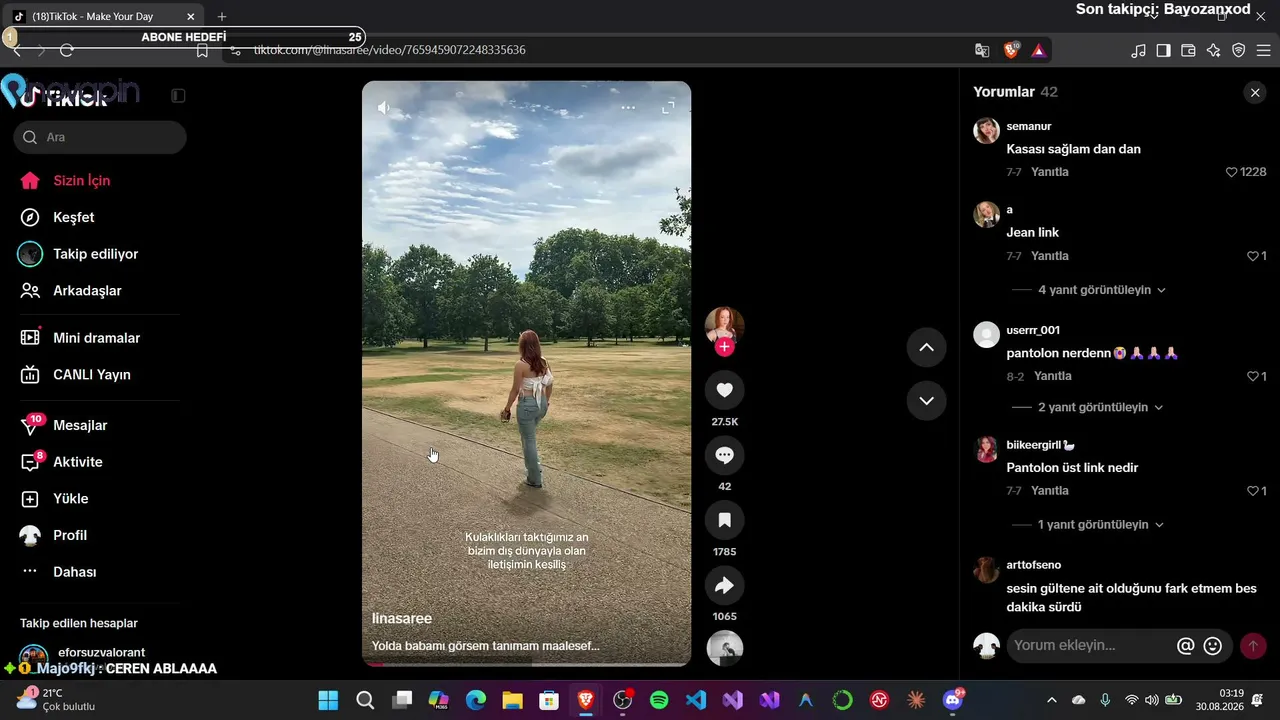Reply to userrr_001 with Yanıtla

(1053, 376)
